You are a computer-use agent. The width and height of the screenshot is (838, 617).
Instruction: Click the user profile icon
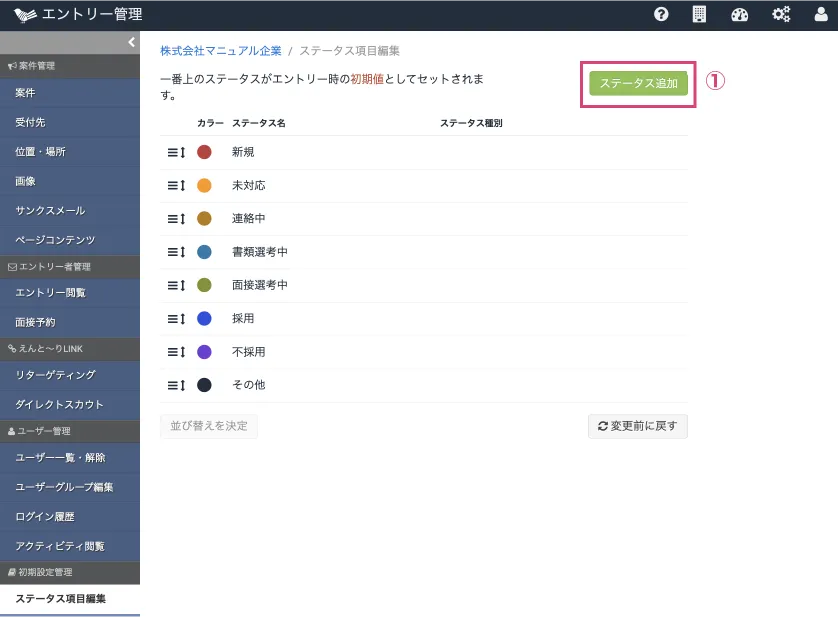tap(821, 14)
